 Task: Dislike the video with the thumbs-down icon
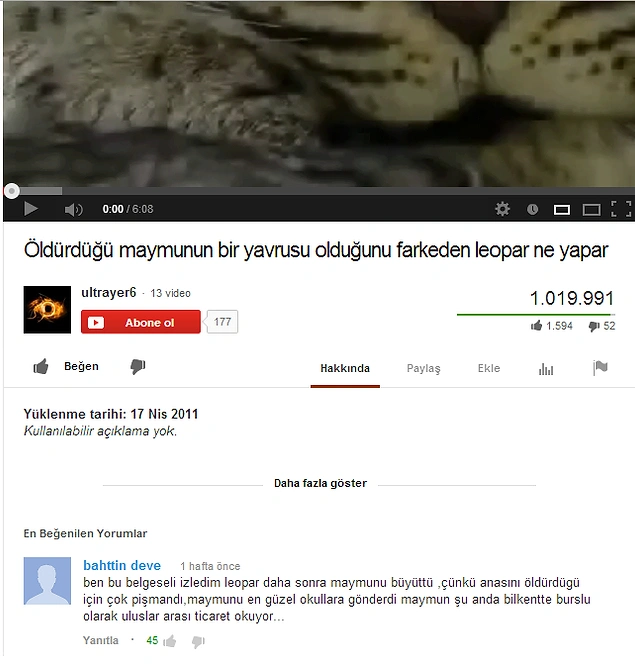[138, 366]
